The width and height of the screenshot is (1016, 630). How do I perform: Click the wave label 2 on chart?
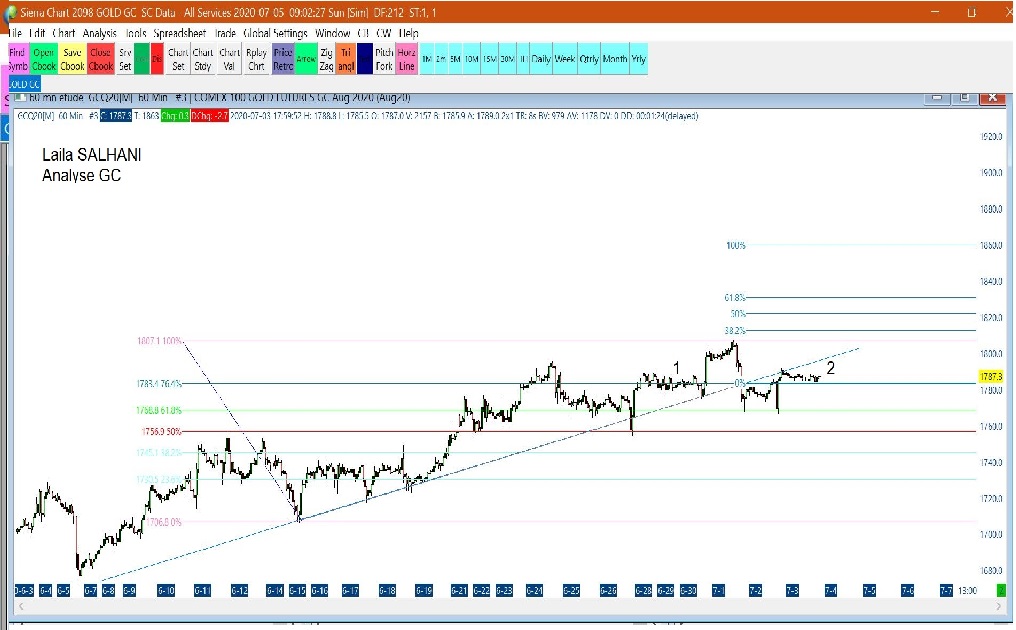[x=831, y=368]
